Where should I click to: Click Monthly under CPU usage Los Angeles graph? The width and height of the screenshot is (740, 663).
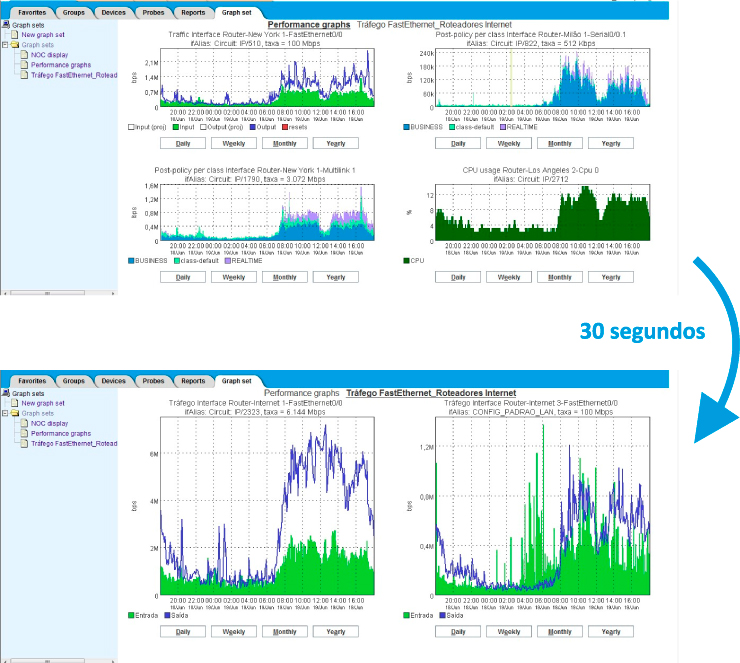[x=560, y=277]
